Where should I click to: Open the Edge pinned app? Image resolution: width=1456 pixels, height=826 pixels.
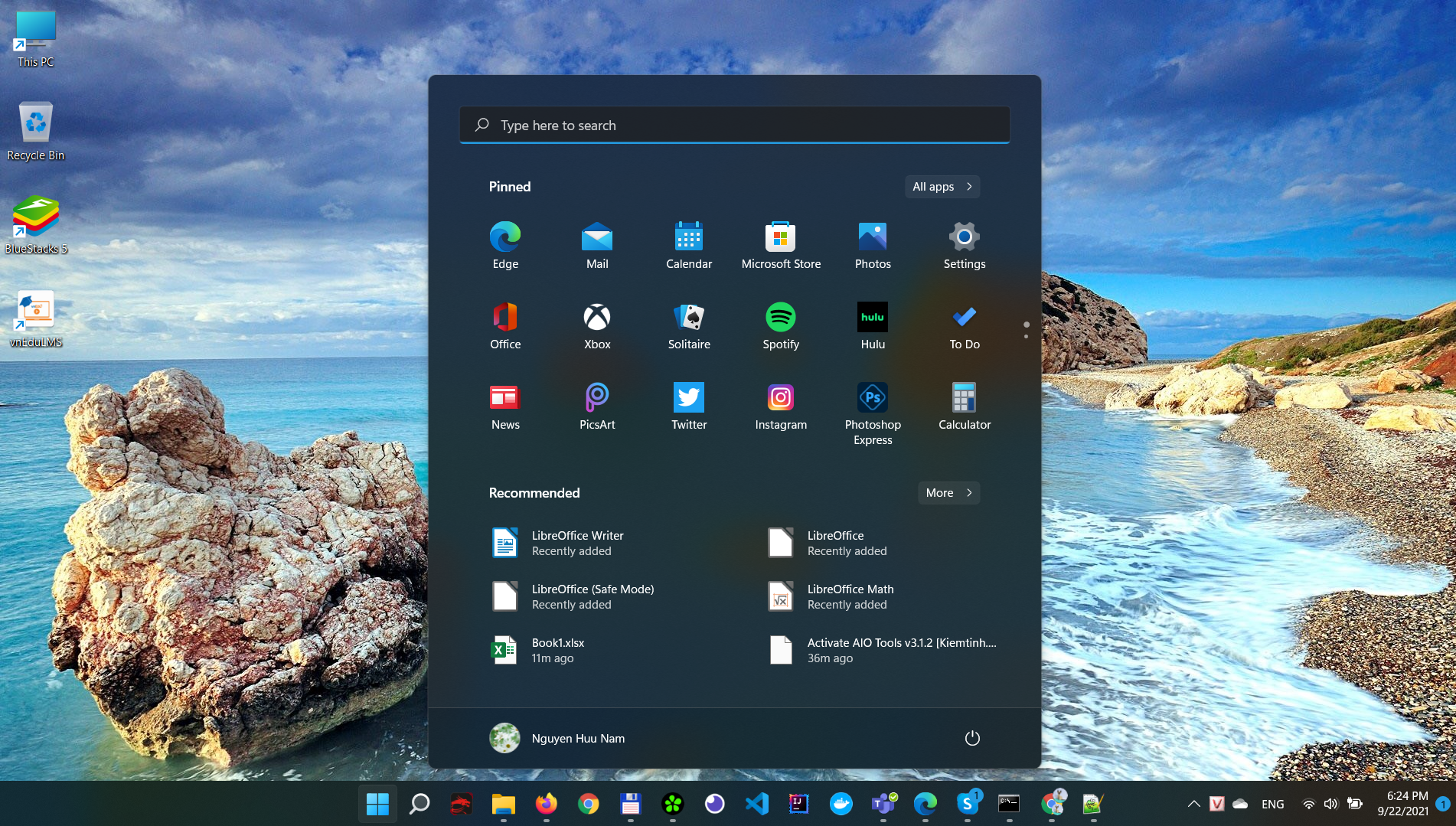coord(505,245)
